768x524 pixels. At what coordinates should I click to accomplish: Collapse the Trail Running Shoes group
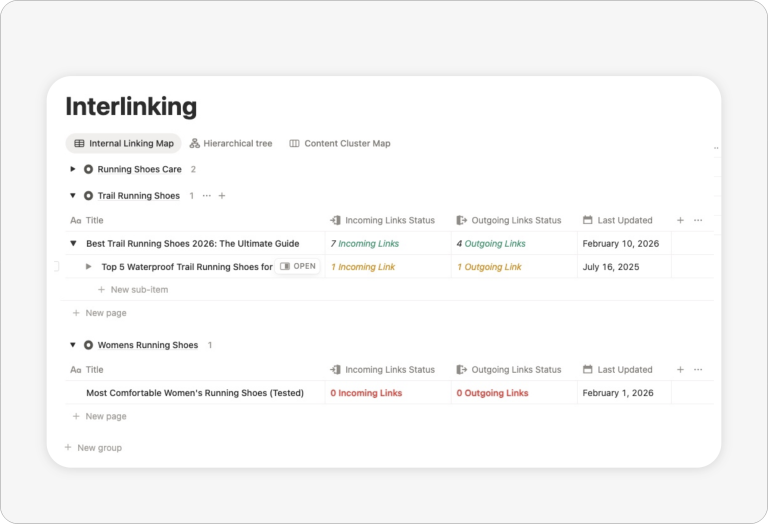click(72, 195)
